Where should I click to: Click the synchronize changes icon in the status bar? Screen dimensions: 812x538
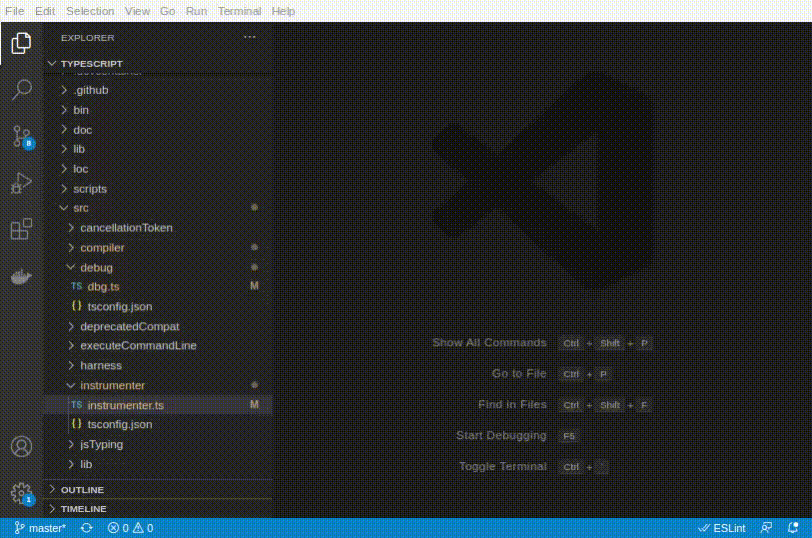click(86, 528)
